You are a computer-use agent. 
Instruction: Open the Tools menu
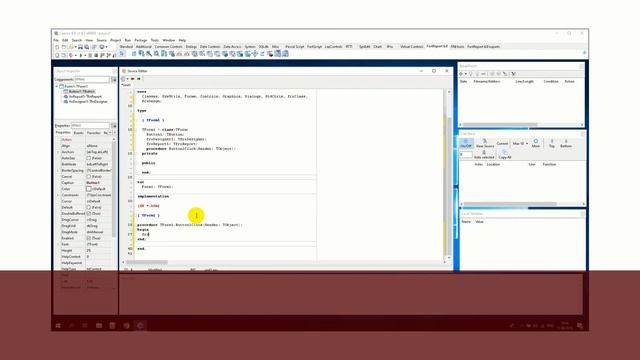[155, 40]
